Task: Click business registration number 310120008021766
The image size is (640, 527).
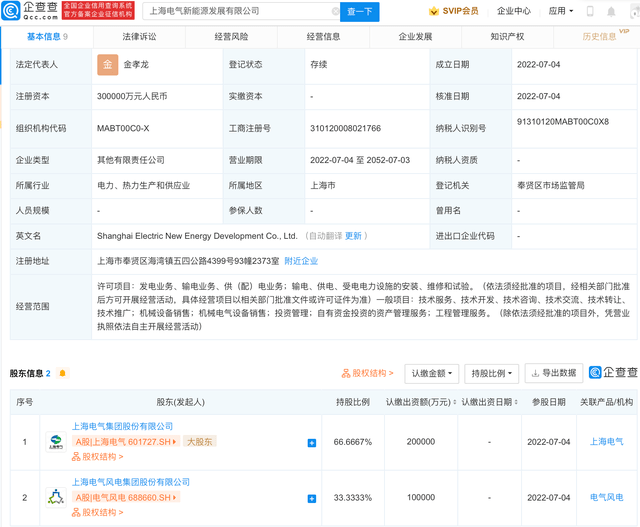Action: (345, 128)
